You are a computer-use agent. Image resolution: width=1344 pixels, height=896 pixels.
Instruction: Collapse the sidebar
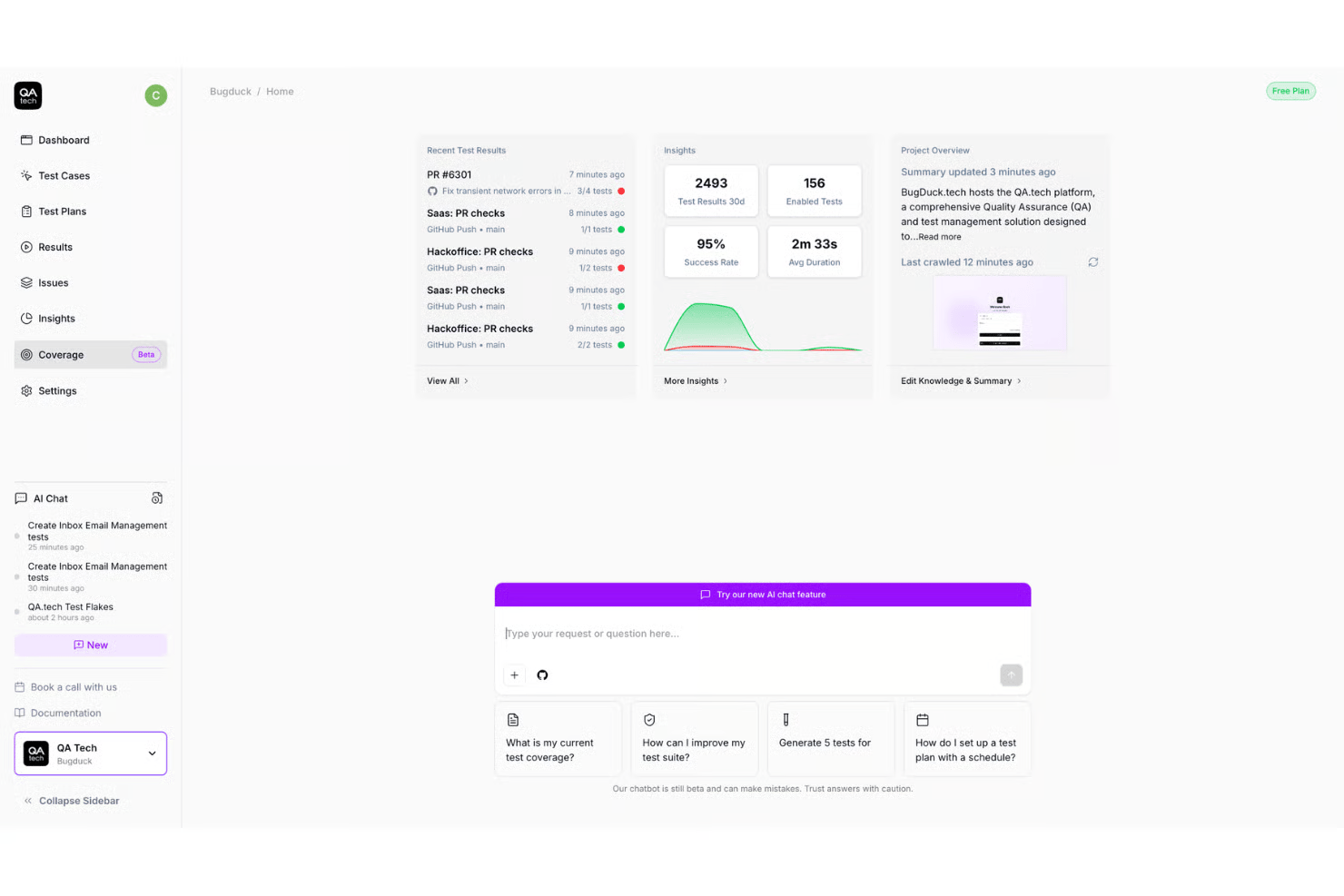[71, 801]
